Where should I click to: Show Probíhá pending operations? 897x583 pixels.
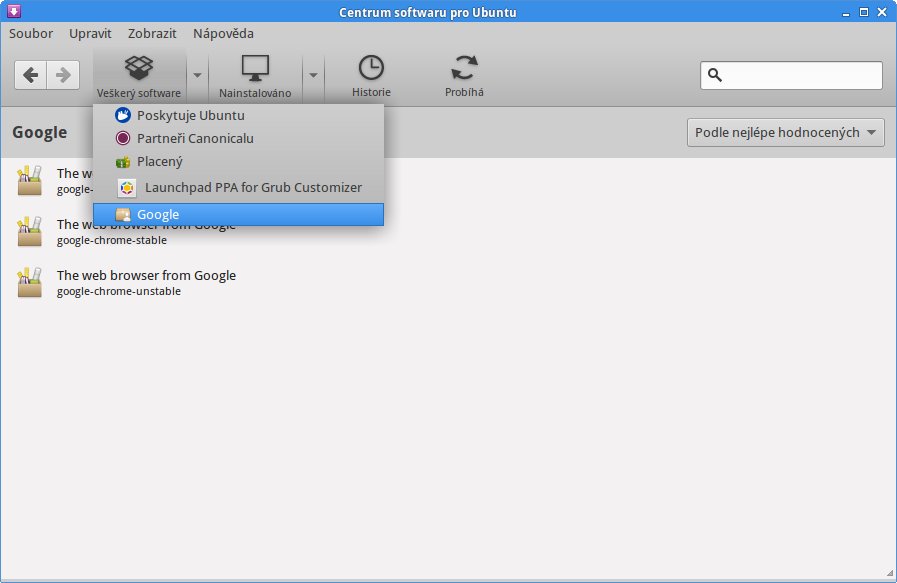point(464,76)
